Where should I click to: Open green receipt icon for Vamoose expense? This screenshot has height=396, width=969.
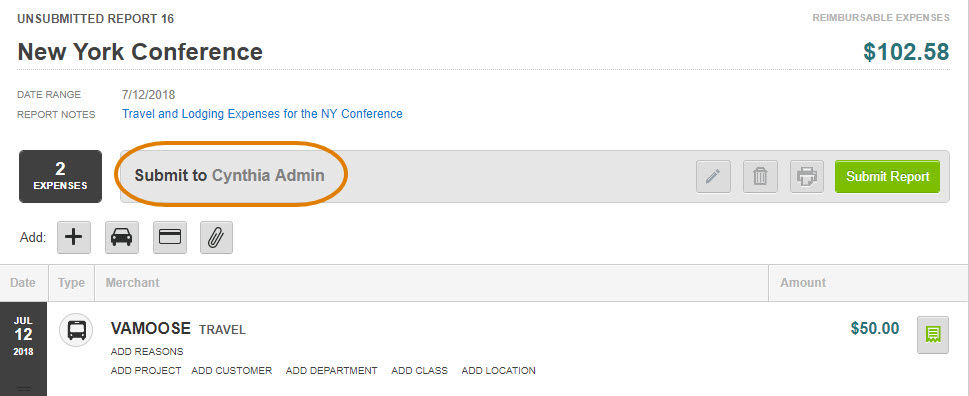933,335
